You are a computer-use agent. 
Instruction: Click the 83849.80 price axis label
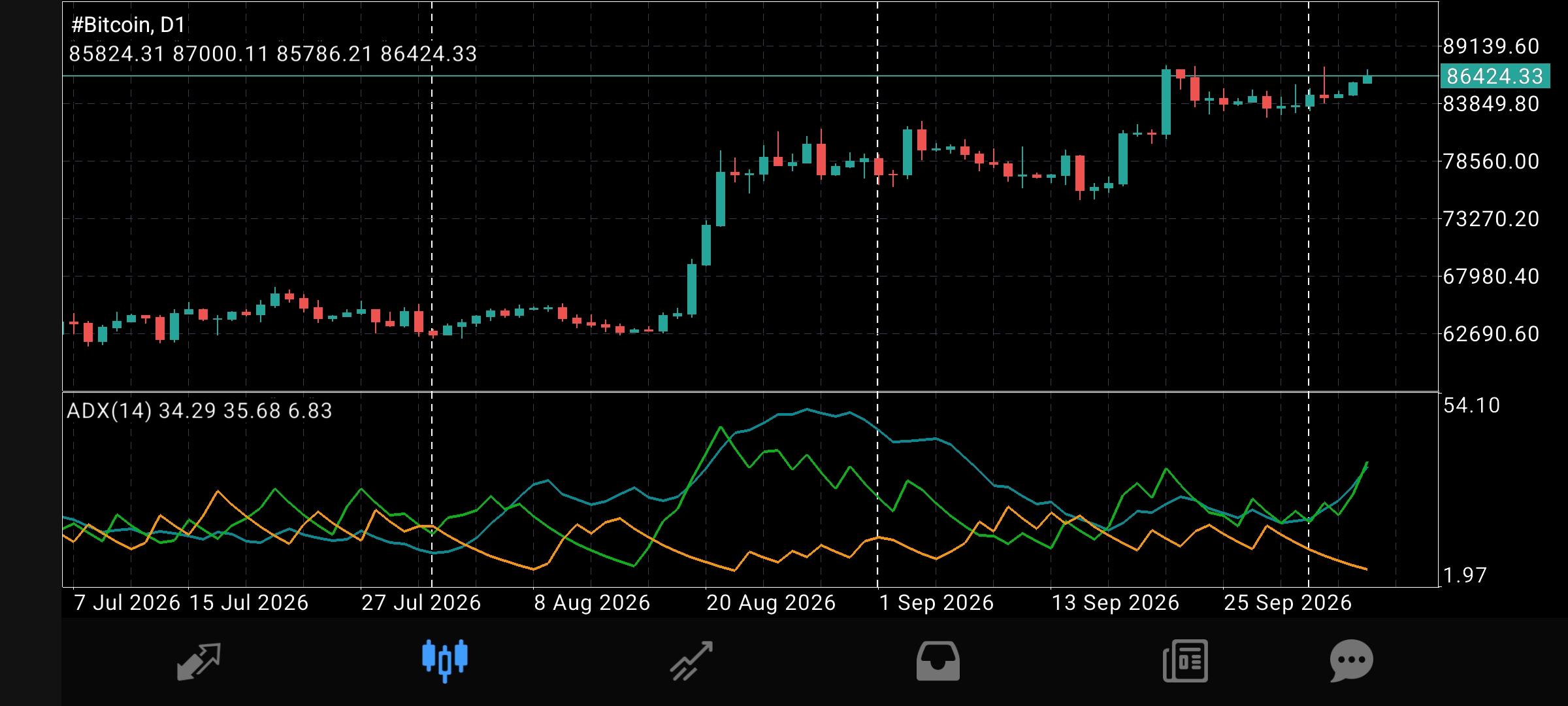pyautogui.click(x=1492, y=104)
